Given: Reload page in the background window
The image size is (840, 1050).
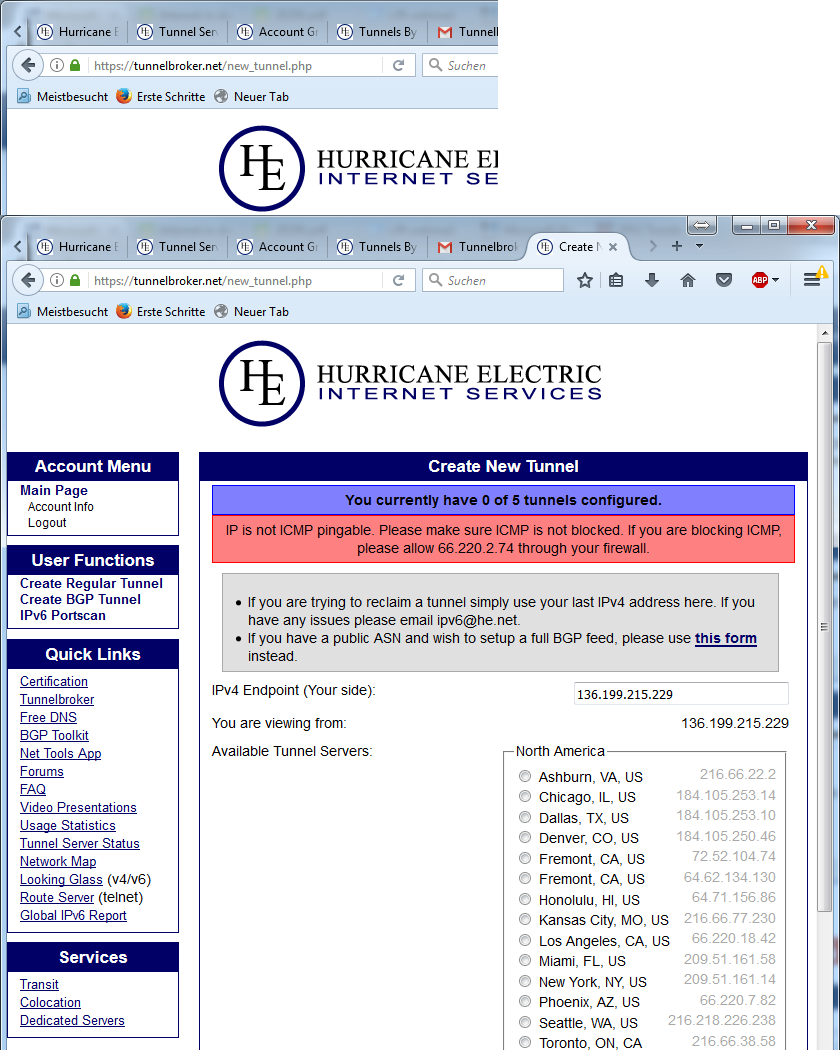Looking at the screenshot, I should (x=399, y=66).
